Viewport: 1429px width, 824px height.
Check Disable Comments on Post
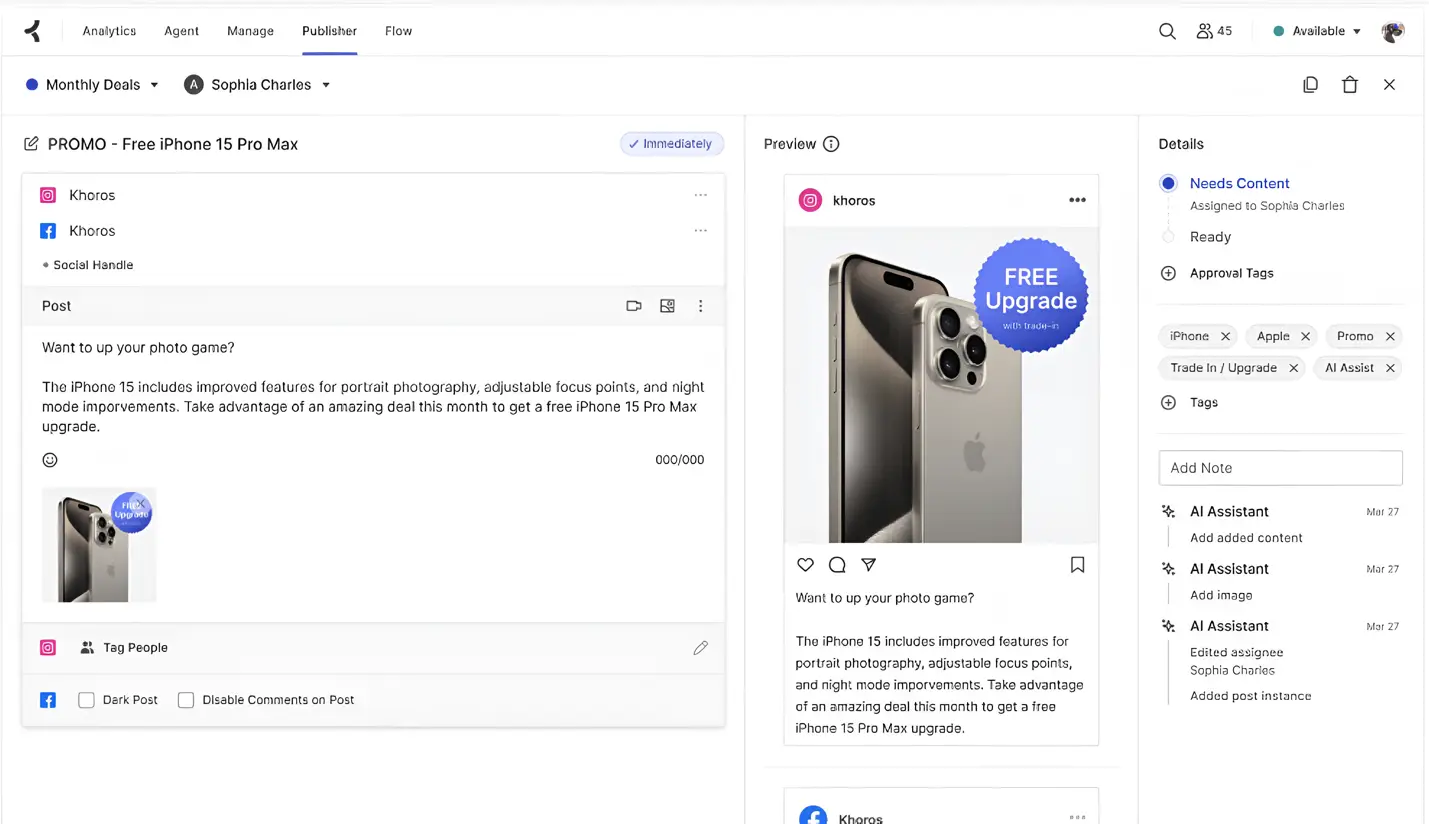[185, 700]
